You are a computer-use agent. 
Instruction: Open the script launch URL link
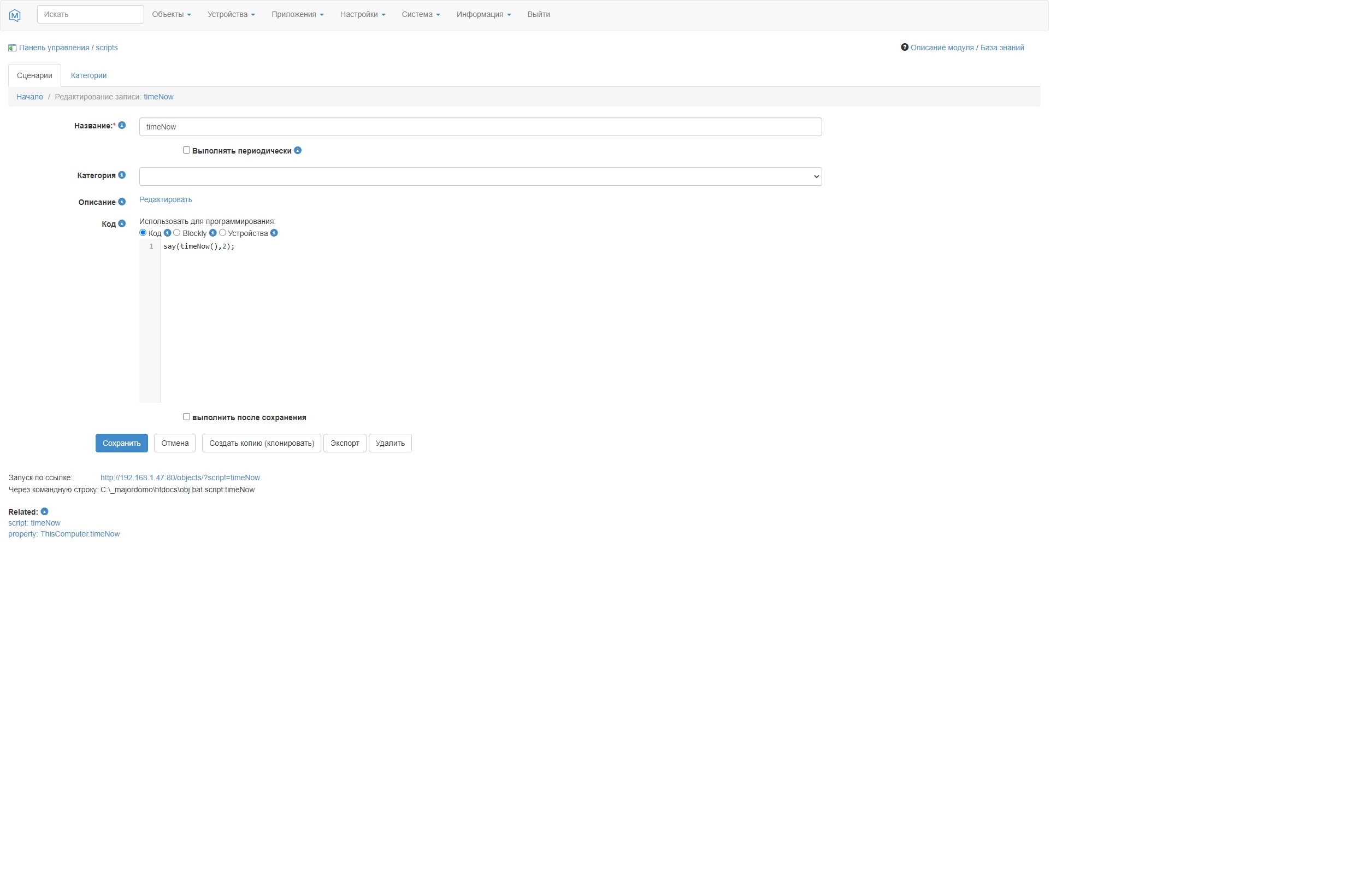[180, 478]
